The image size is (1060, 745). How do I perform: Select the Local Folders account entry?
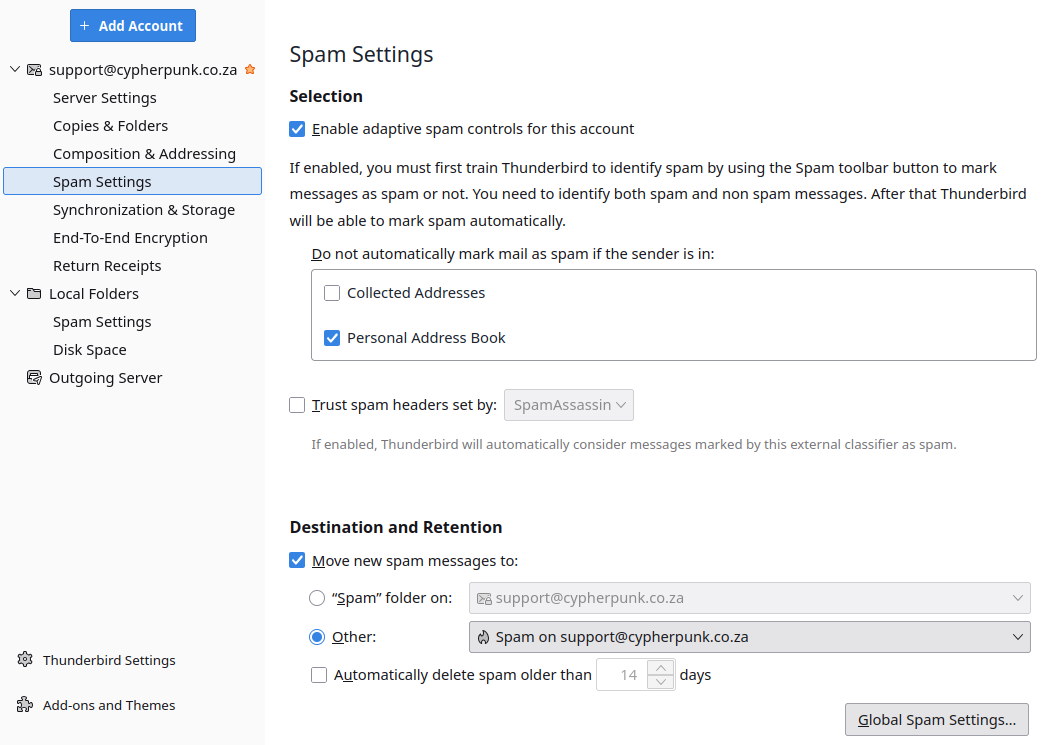94,293
